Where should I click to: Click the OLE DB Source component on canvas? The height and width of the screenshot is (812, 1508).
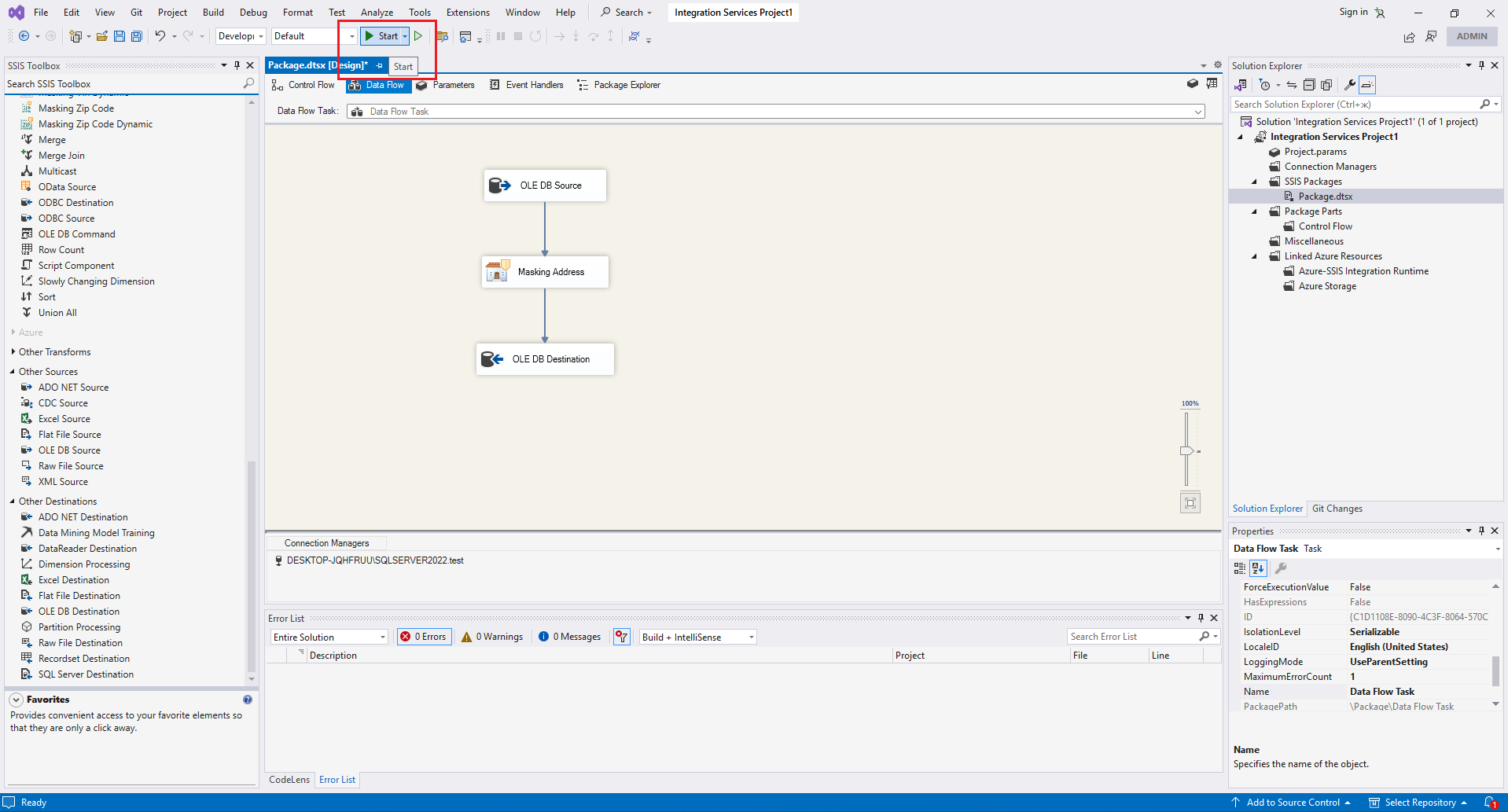click(545, 186)
